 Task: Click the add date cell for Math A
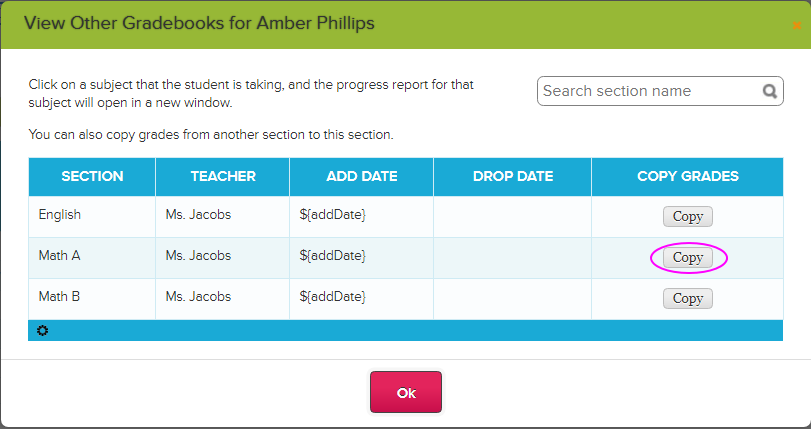(333, 256)
